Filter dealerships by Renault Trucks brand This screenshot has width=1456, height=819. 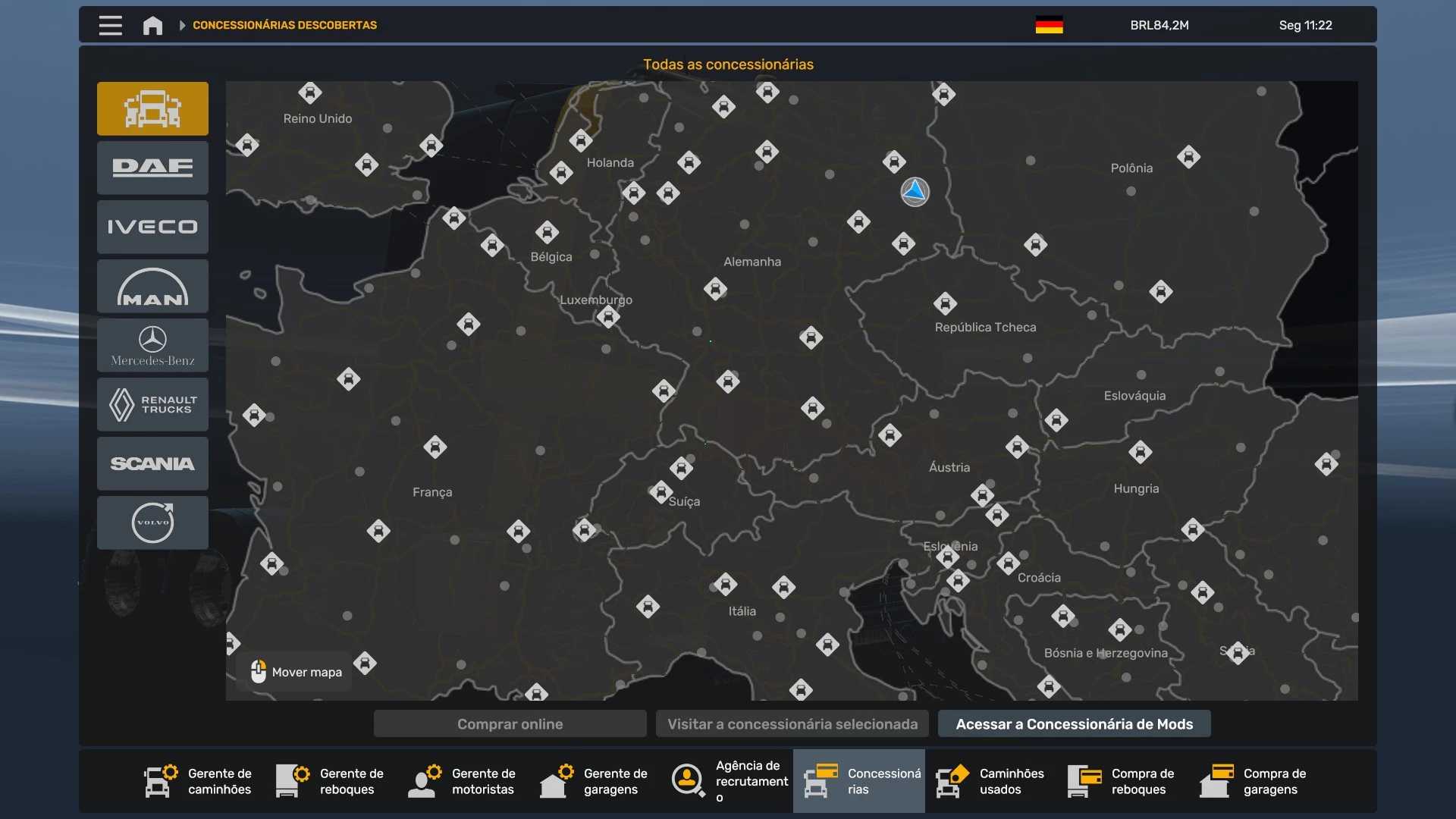point(152,404)
